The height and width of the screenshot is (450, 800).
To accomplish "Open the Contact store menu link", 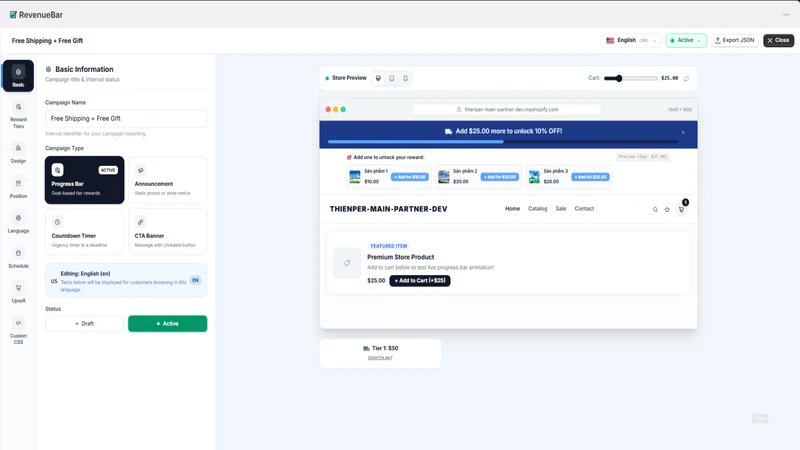I will coord(584,209).
